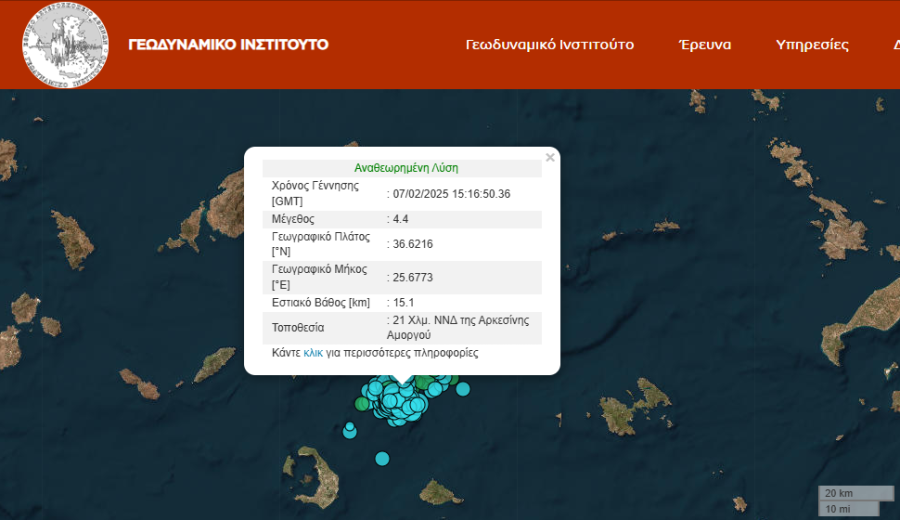Click the Γεωγραφικό Μήκος label
900x520 pixels.
pos(319,277)
